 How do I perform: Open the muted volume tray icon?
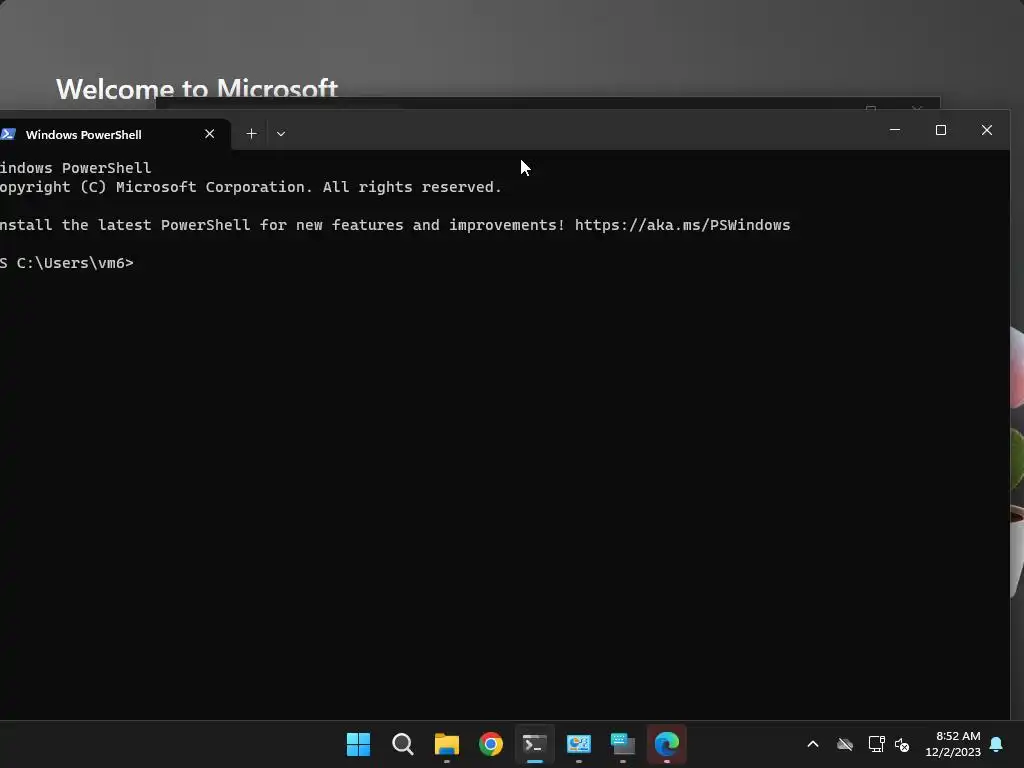pos(902,744)
